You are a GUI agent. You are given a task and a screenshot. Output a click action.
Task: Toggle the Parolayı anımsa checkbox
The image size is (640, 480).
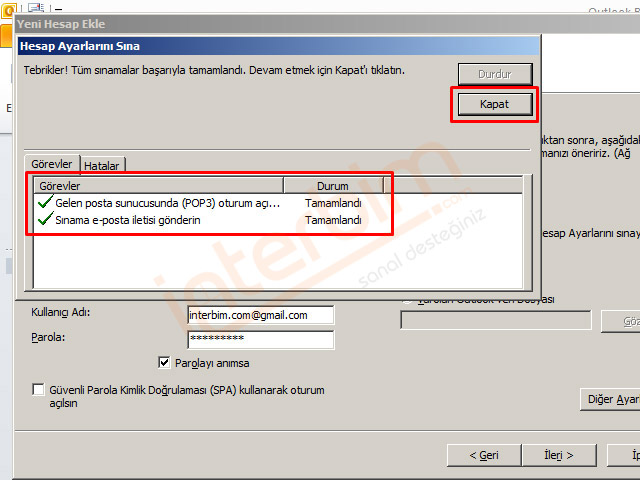click(x=165, y=363)
